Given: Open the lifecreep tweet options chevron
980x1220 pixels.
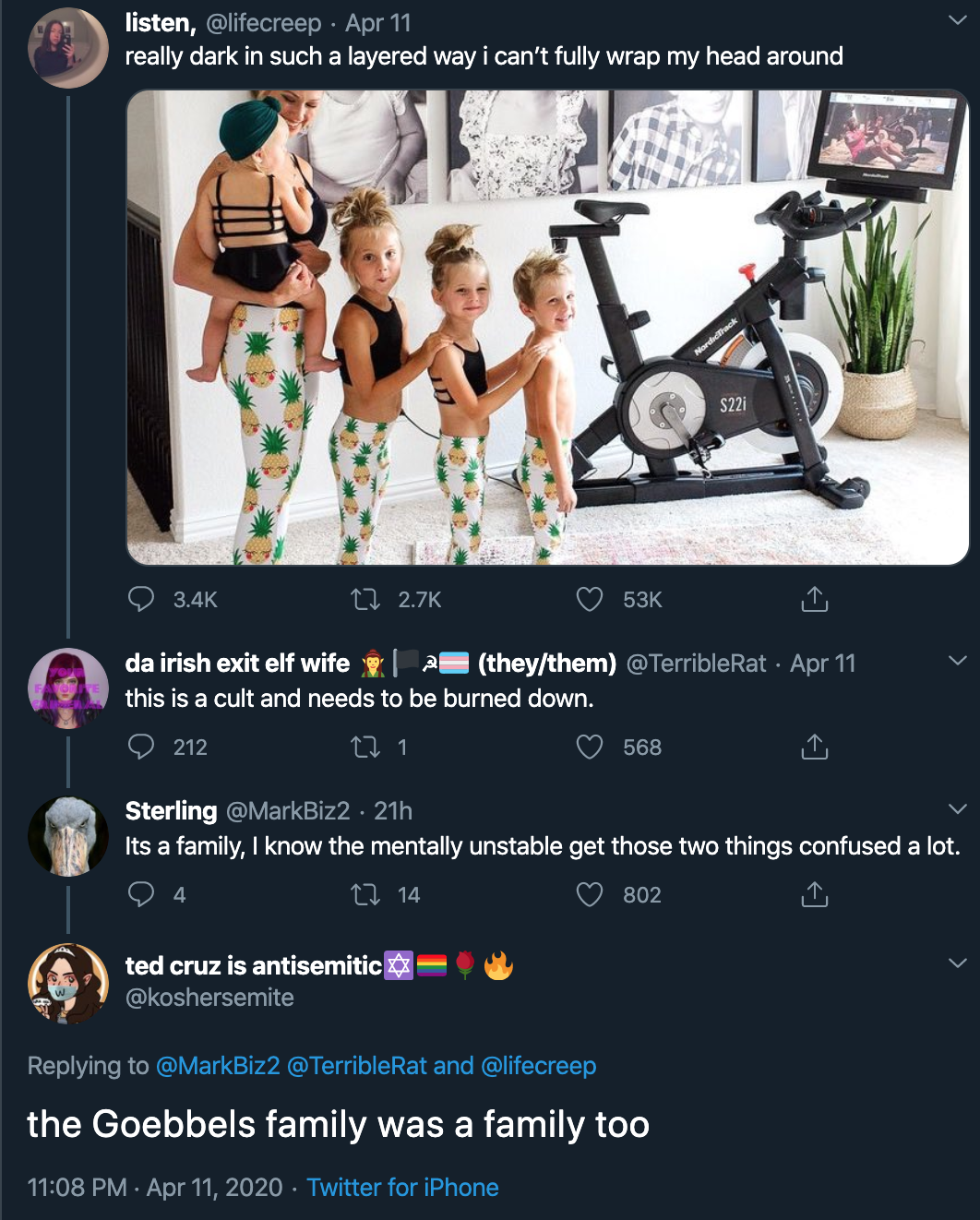Looking at the screenshot, I should [x=957, y=19].
